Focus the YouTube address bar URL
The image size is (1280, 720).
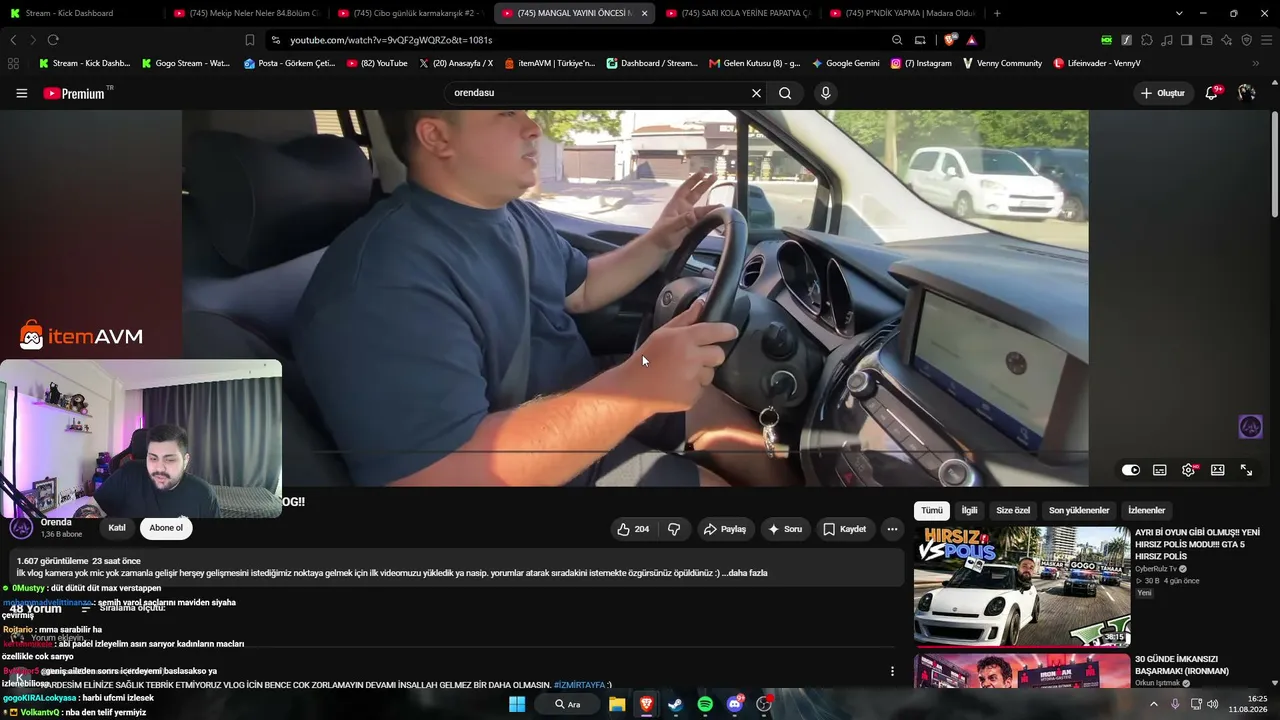point(391,40)
